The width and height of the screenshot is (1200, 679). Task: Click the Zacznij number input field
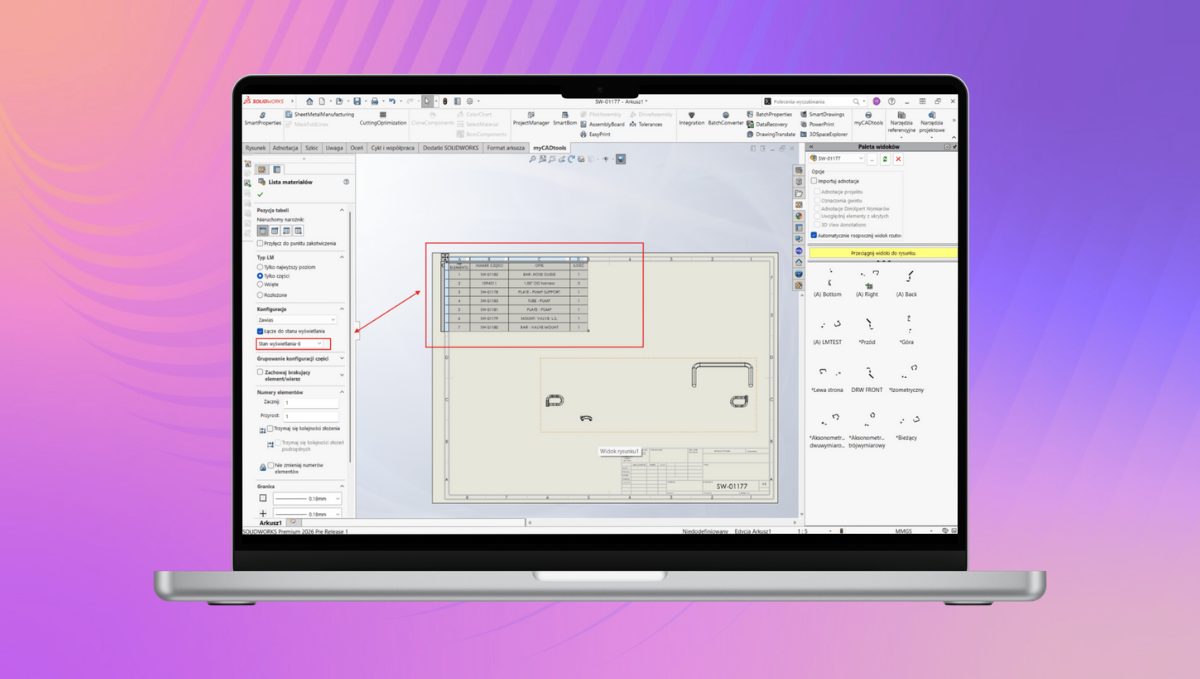coord(310,402)
